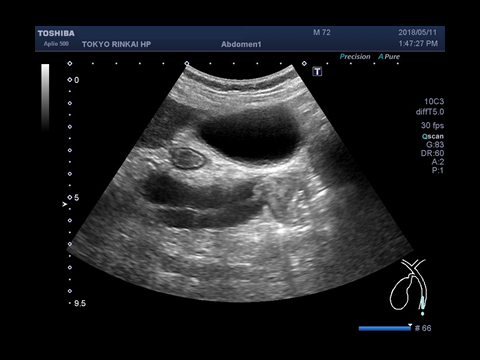Click the DR:60 dynamic range value
This screenshot has height=360, width=480.
[x=432, y=153]
